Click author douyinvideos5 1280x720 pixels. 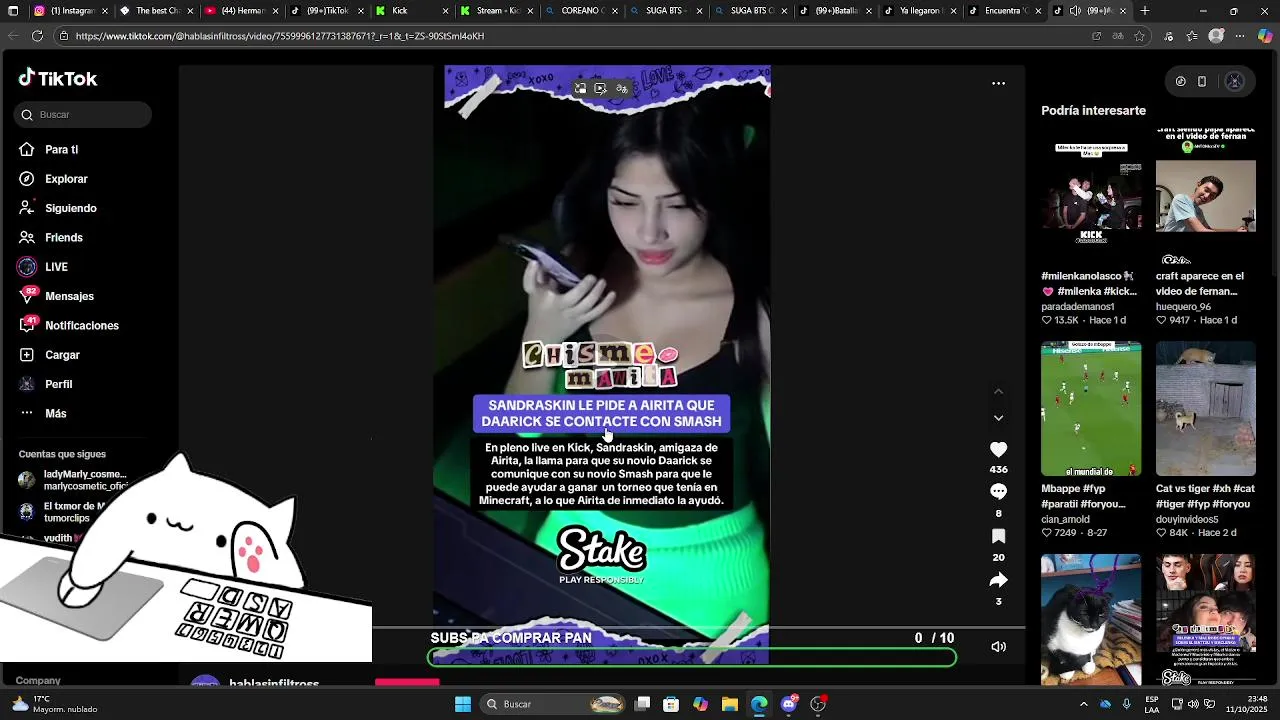(1187, 520)
